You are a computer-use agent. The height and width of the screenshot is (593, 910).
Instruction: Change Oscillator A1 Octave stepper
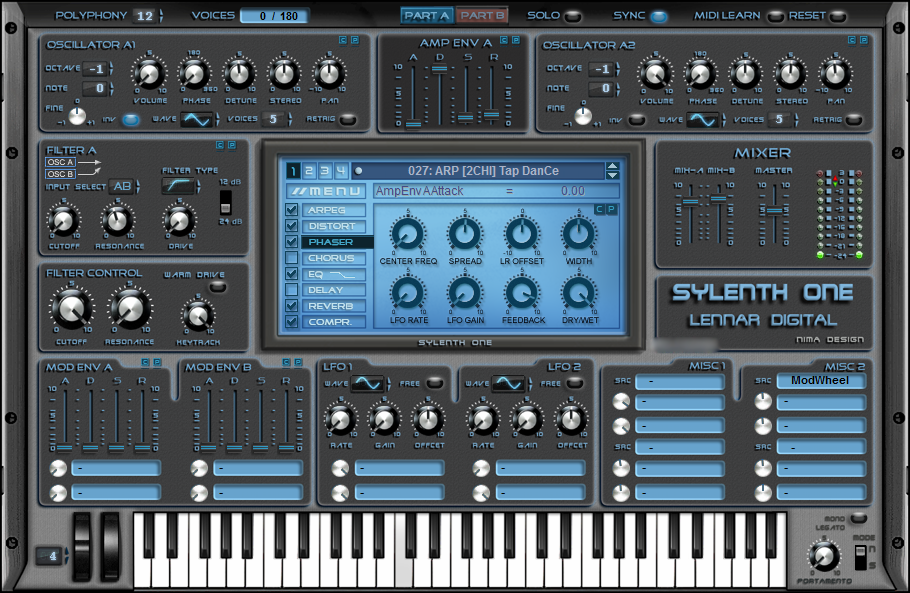pos(111,69)
